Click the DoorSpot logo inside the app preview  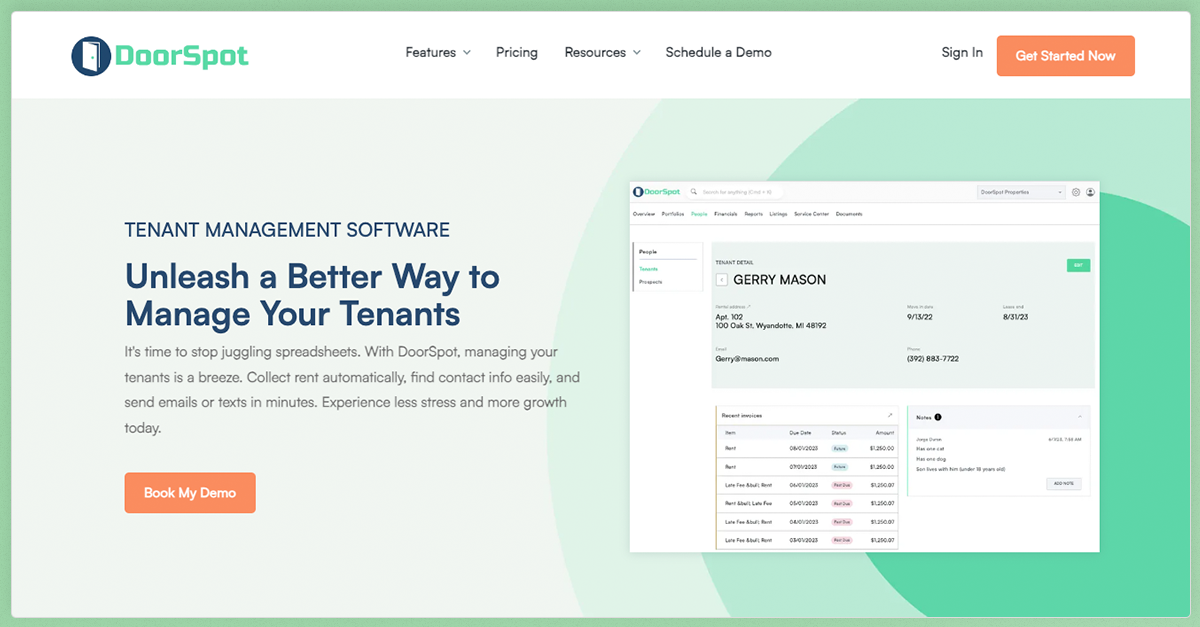655,192
